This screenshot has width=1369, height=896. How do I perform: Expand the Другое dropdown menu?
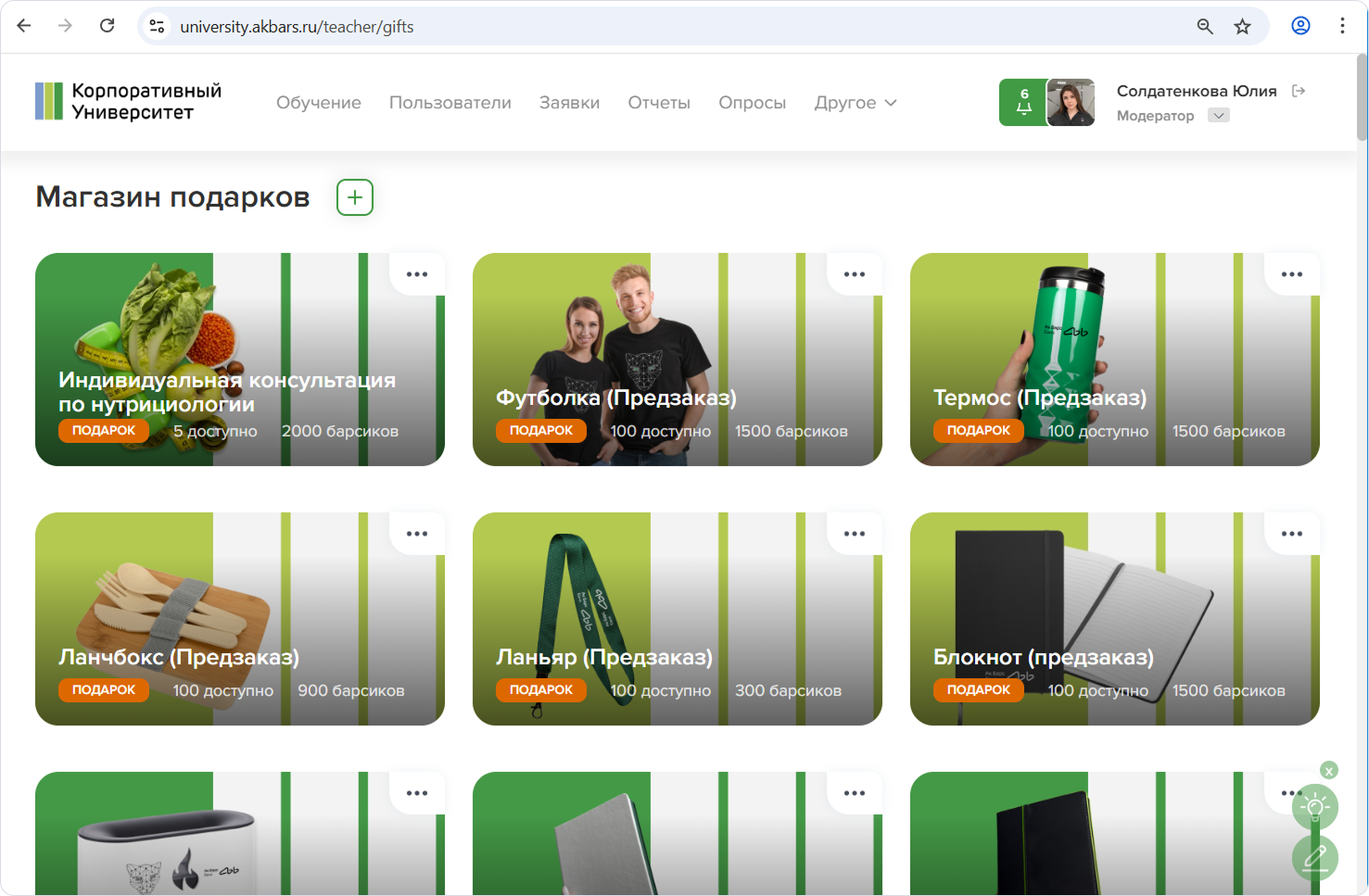[x=855, y=103]
